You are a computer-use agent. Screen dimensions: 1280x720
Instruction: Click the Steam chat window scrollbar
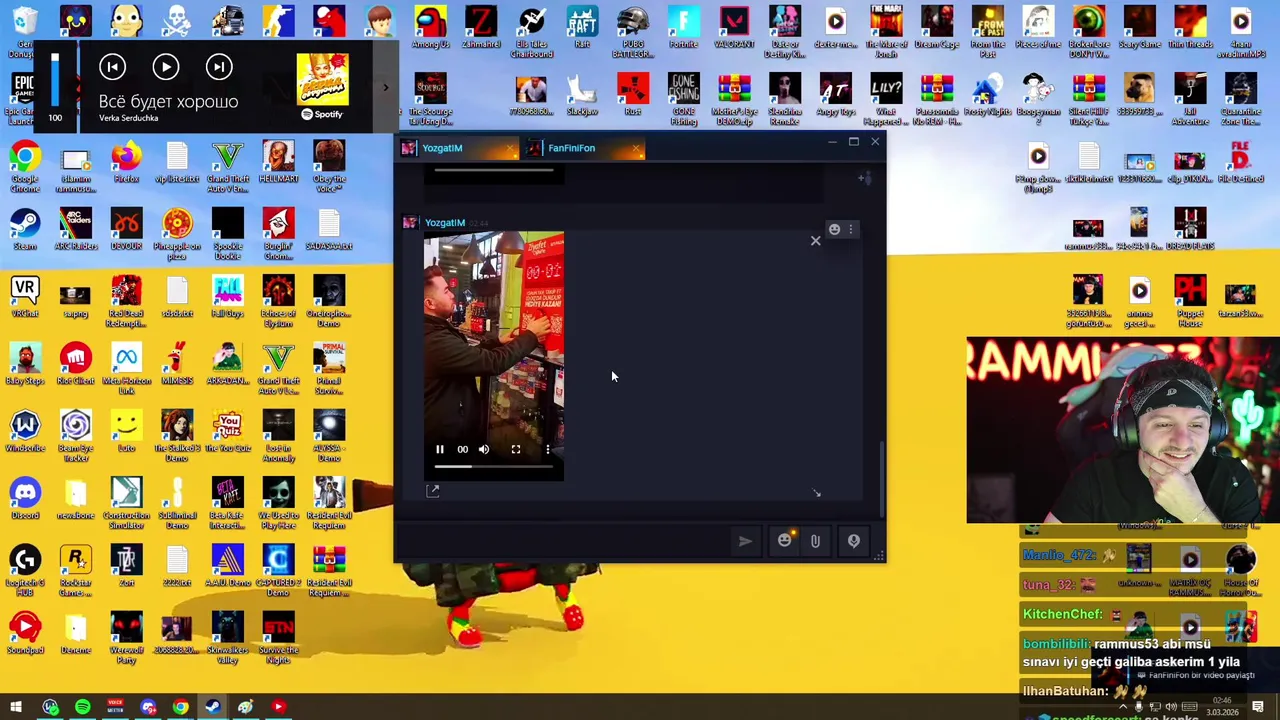coord(881,478)
